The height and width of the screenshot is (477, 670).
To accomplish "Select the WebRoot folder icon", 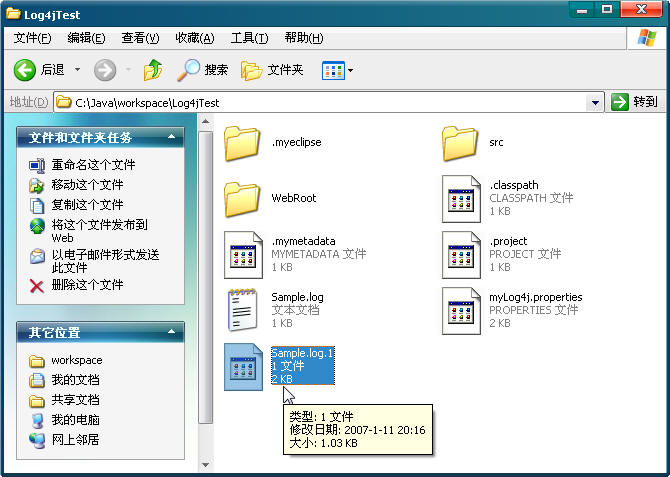I will [x=242, y=199].
